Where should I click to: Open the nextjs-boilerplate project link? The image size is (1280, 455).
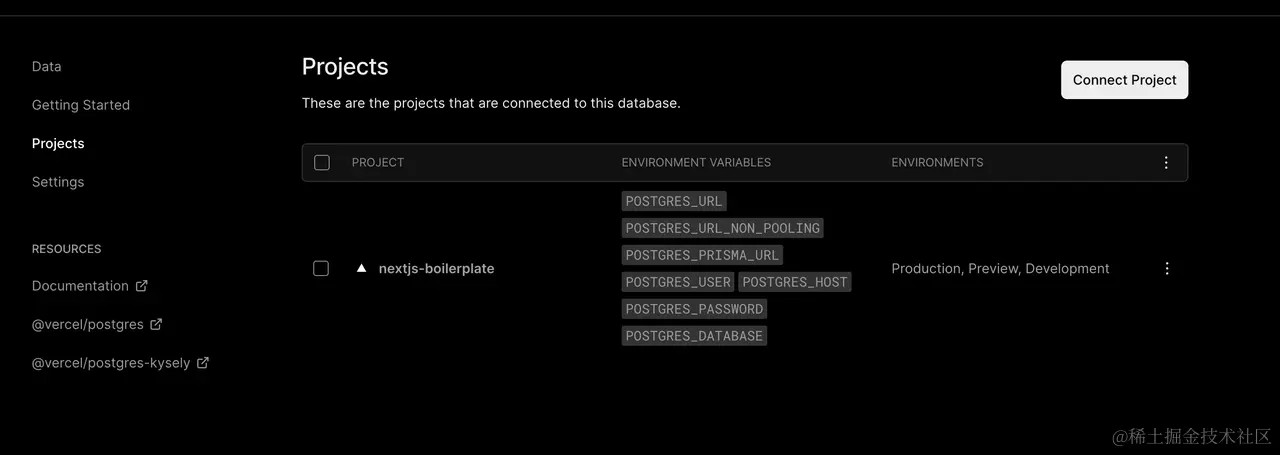pos(436,268)
